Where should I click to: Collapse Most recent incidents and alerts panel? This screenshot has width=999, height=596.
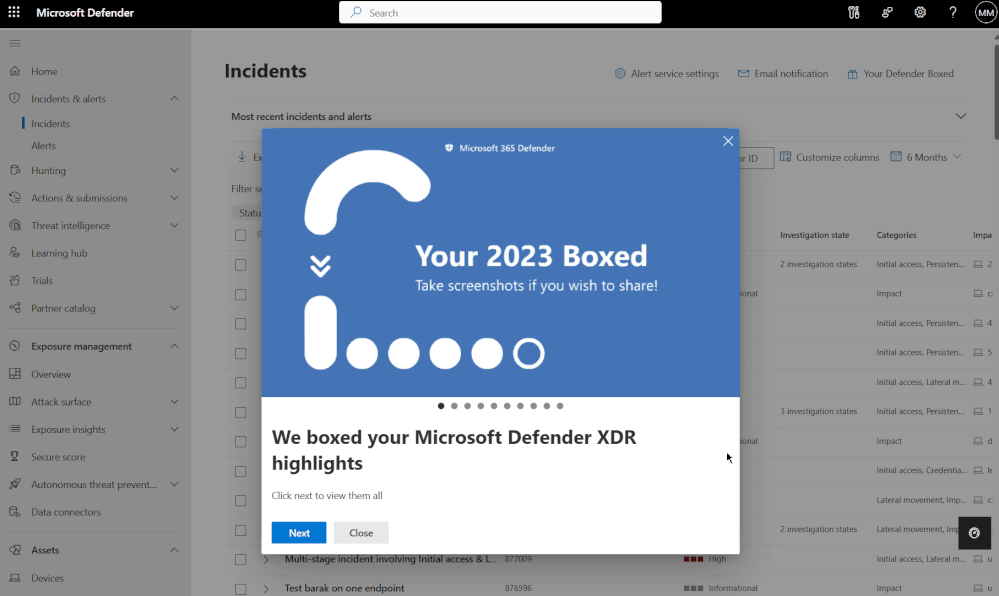(961, 116)
